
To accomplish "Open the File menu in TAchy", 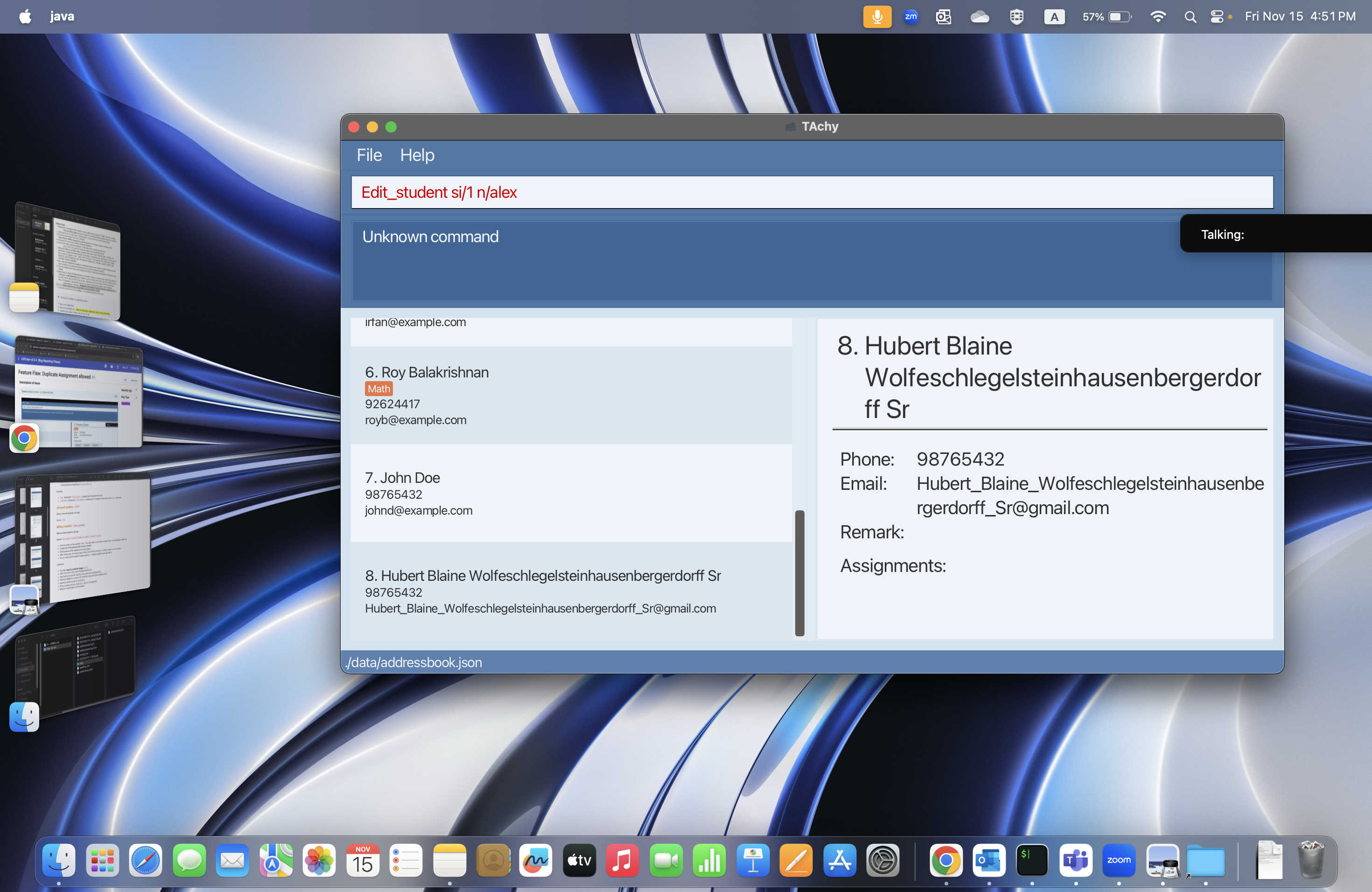I will click(x=369, y=155).
